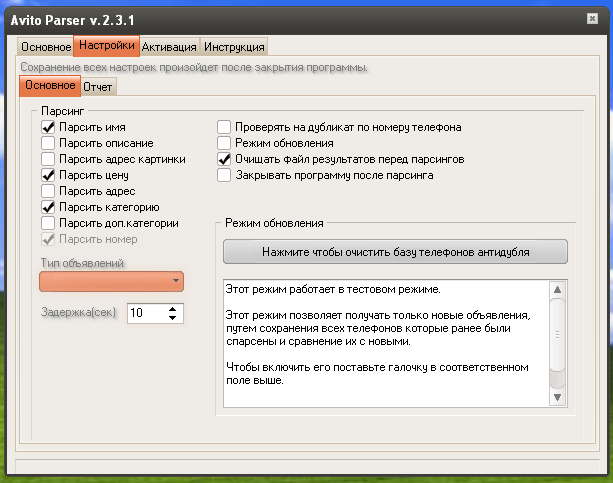Click scrollbar down arrow in description box
The image size is (613, 483).
558,398
